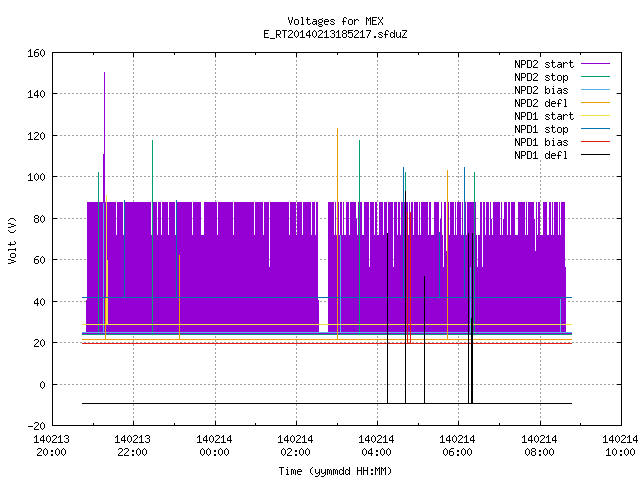
Task: Click the 100 y-axis tick label
Action: pyautogui.click(x=36, y=177)
